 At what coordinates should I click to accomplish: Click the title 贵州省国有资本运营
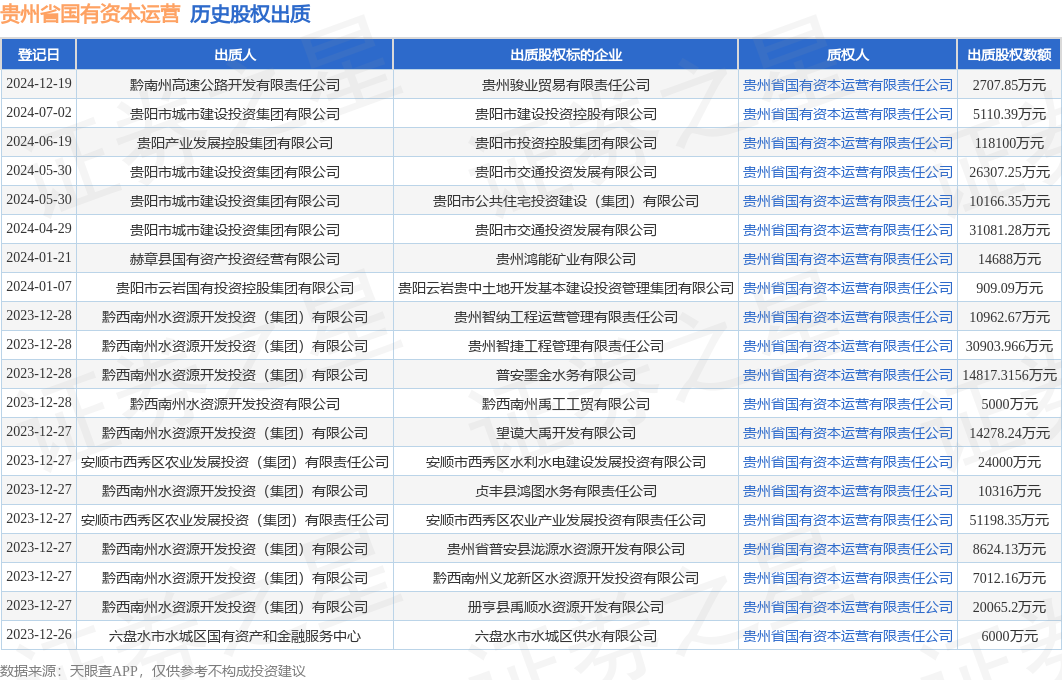point(91,14)
